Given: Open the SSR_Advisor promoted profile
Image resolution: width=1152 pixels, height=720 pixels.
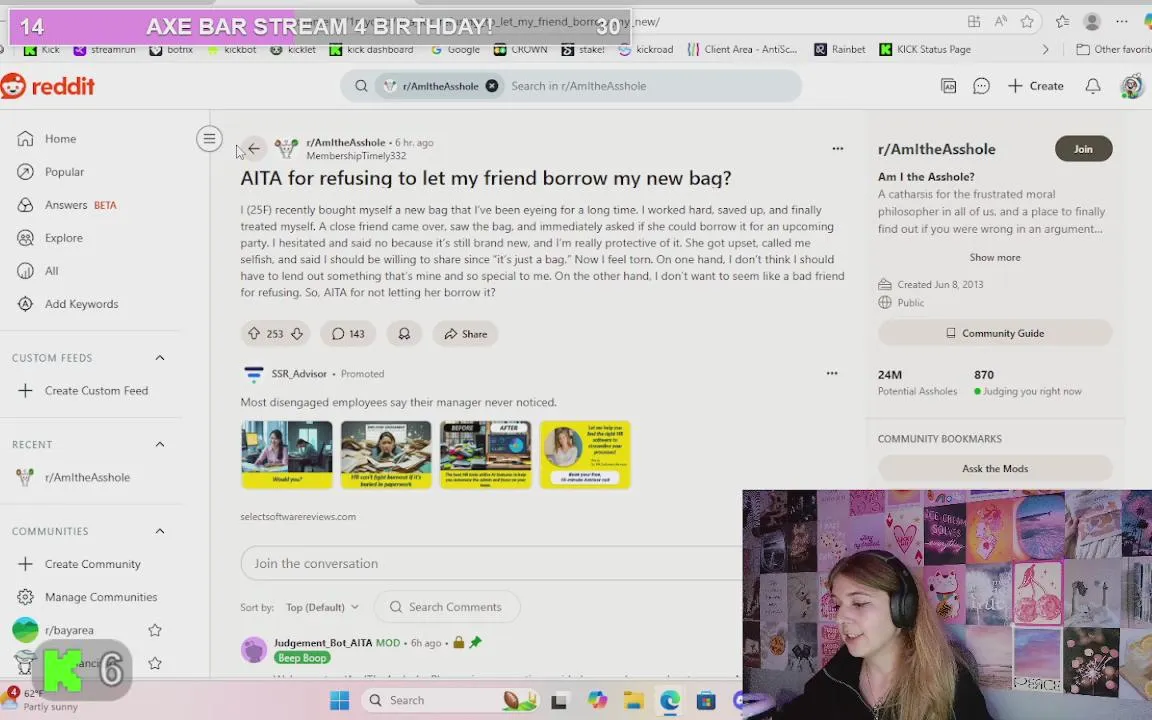Looking at the screenshot, I should pos(298,374).
